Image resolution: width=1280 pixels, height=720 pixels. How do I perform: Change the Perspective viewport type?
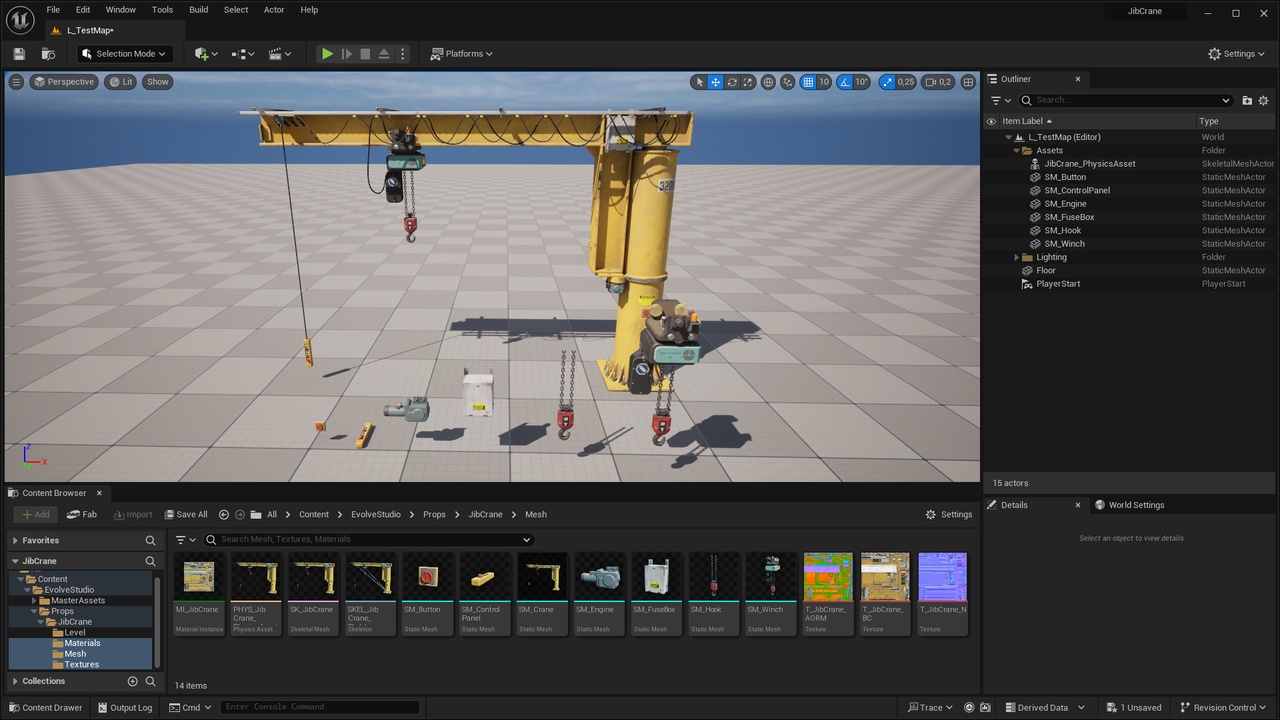click(x=63, y=82)
